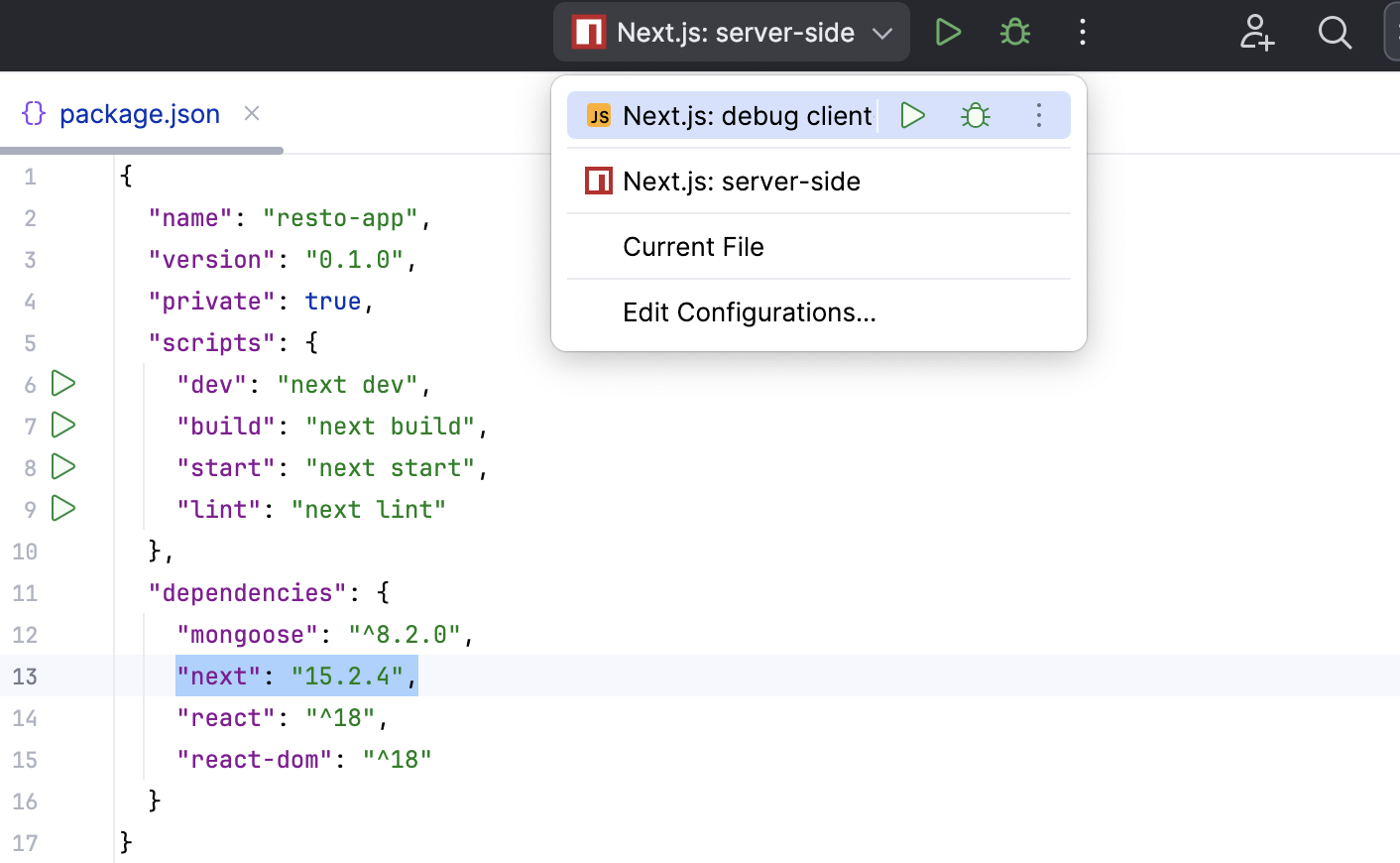Open the run configurations dropdown
Viewport: 1400px width, 863px height.
pos(880,32)
